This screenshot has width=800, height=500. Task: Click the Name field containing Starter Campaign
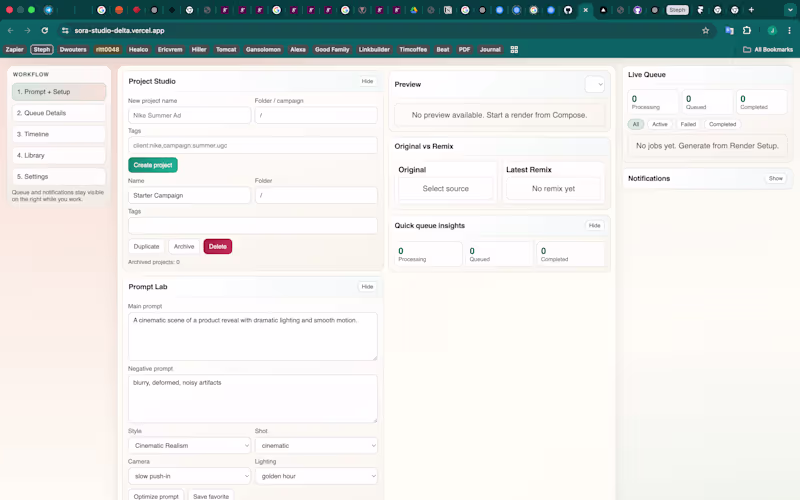click(x=189, y=195)
